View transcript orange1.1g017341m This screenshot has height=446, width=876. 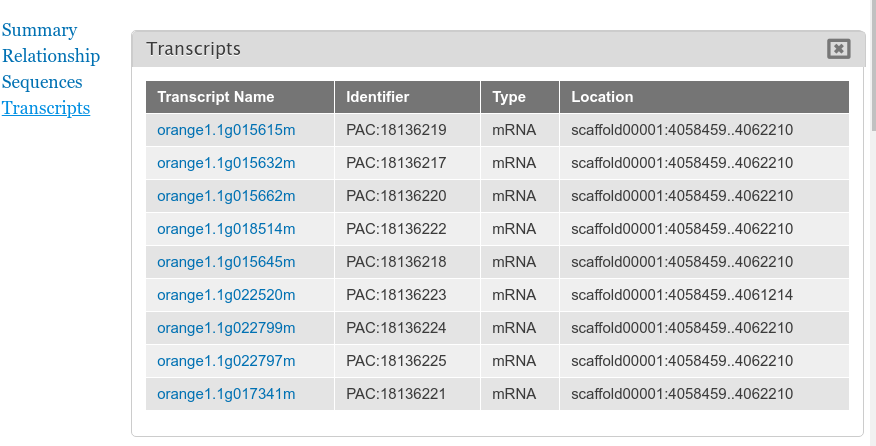226,393
